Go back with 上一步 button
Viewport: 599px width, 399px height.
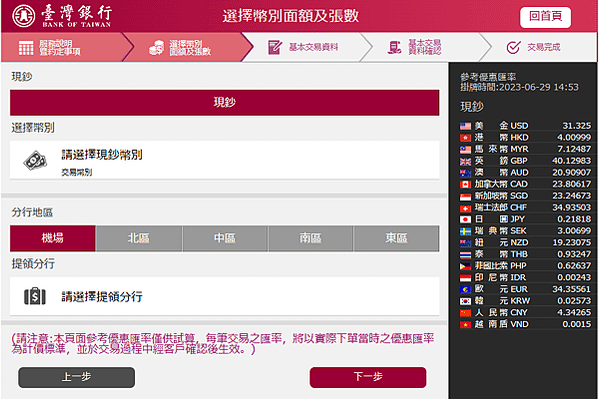point(76,377)
